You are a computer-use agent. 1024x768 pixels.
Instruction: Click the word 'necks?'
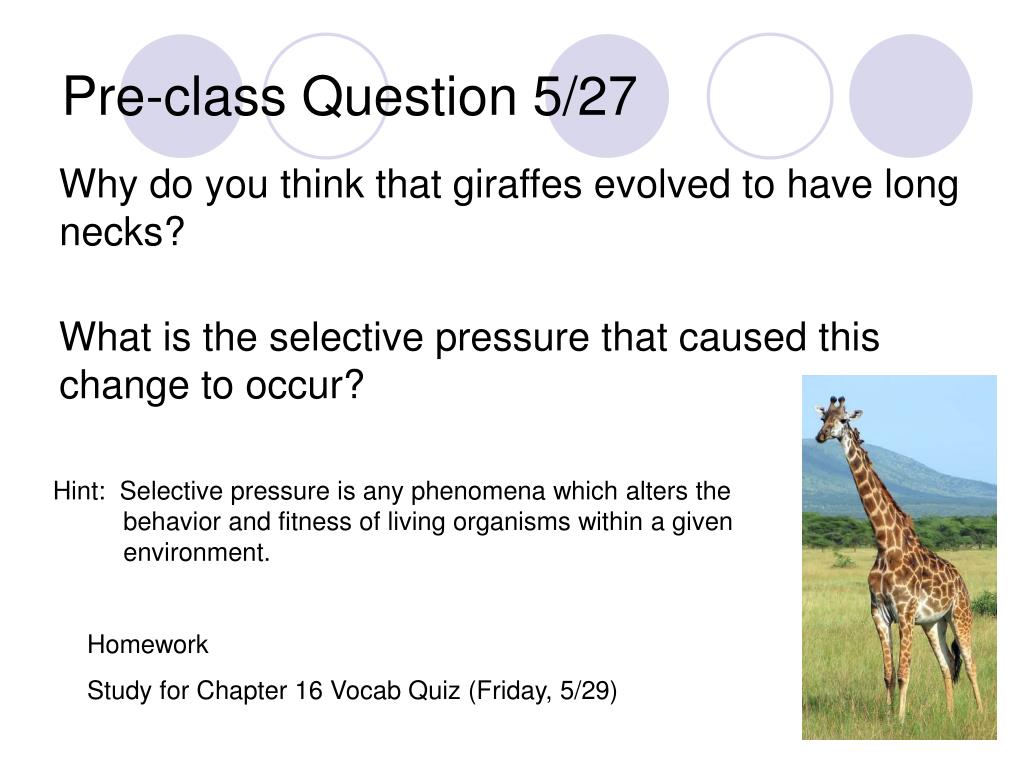click(x=122, y=232)
